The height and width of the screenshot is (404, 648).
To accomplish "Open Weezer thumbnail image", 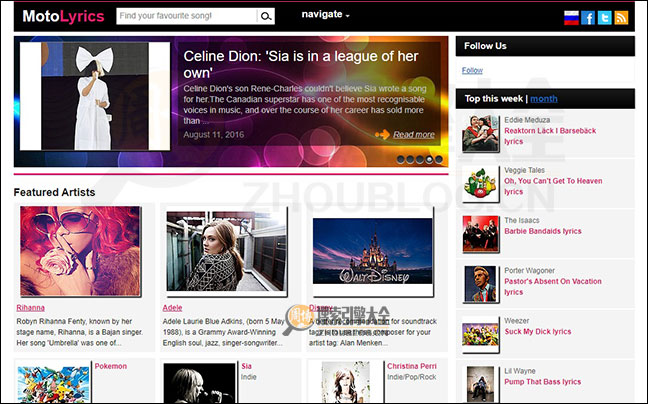I will coord(480,335).
